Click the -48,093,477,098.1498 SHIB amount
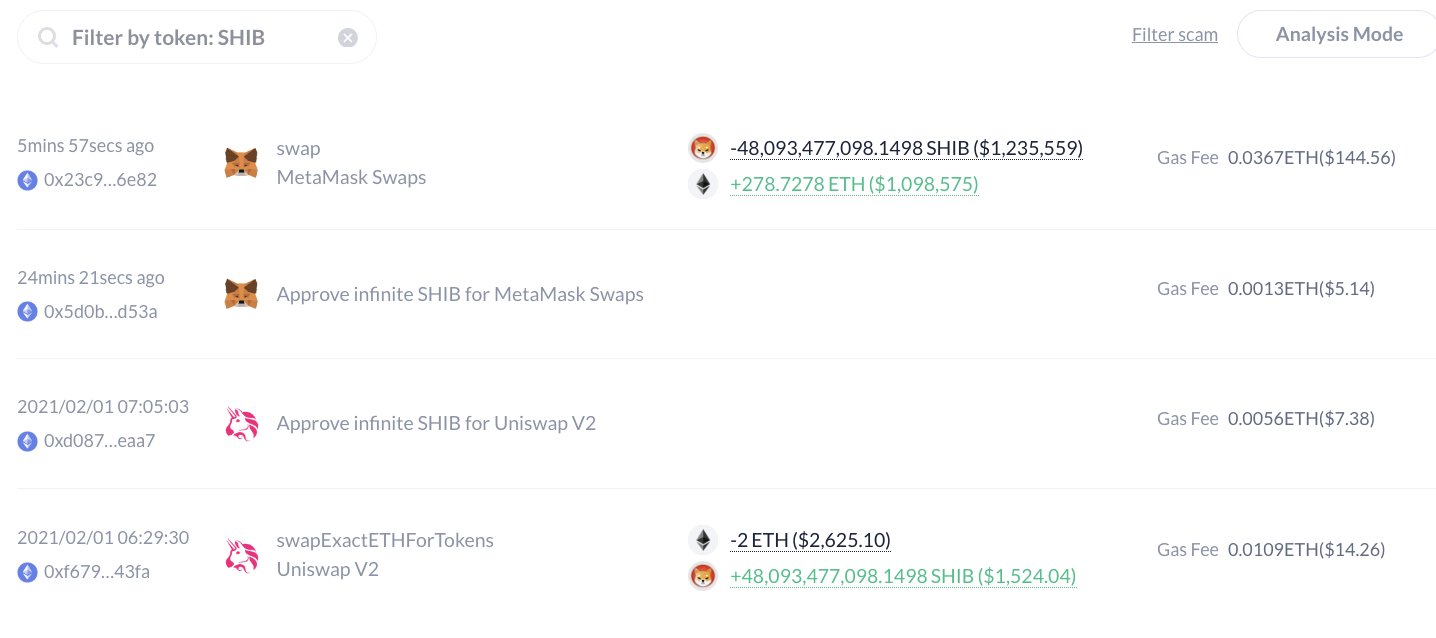Image resolution: width=1436 pixels, height=638 pixels. click(906, 149)
